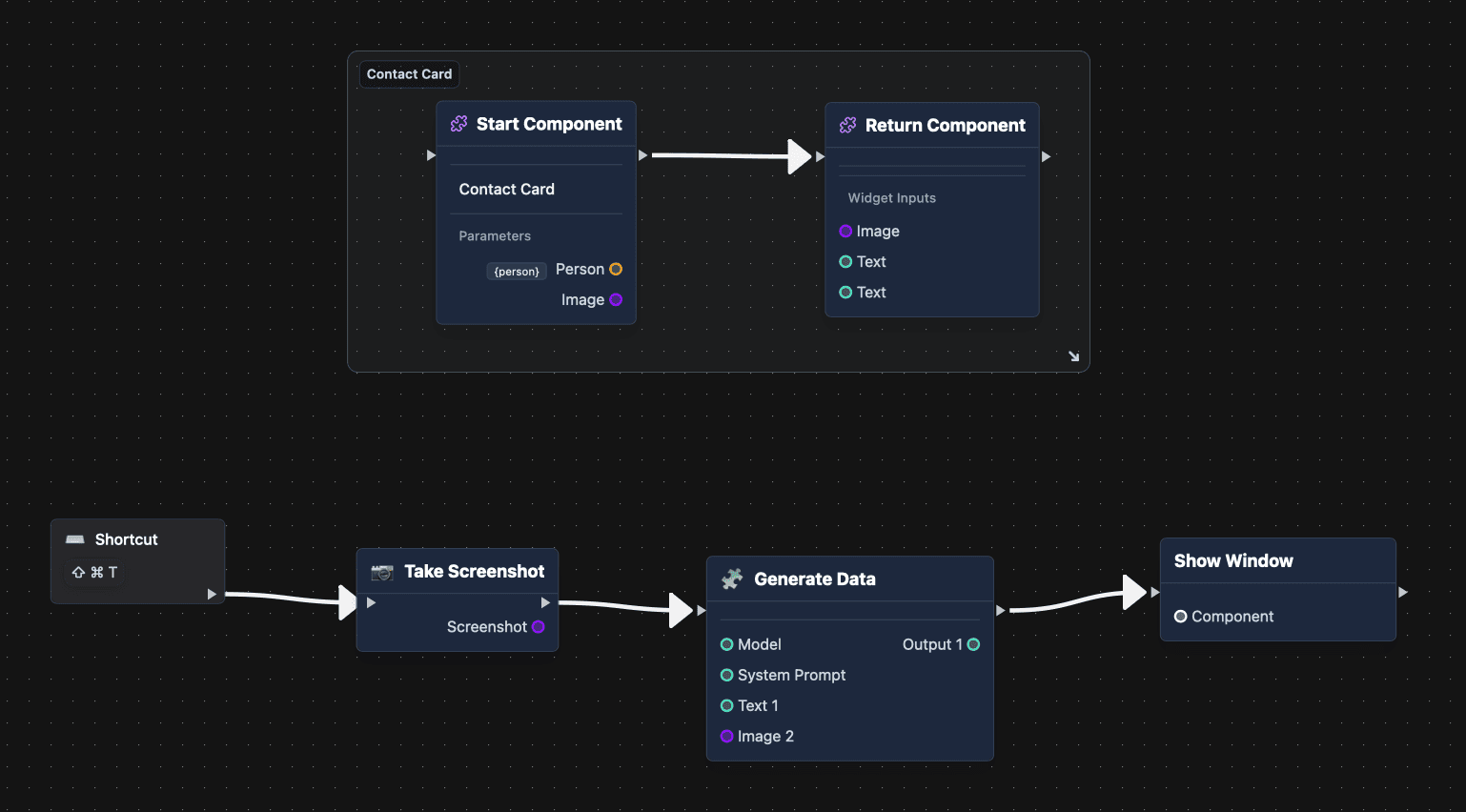1466x812 pixels.
Task: Click the Return Component execution output arrow
Action: (x=1046, y=156)
